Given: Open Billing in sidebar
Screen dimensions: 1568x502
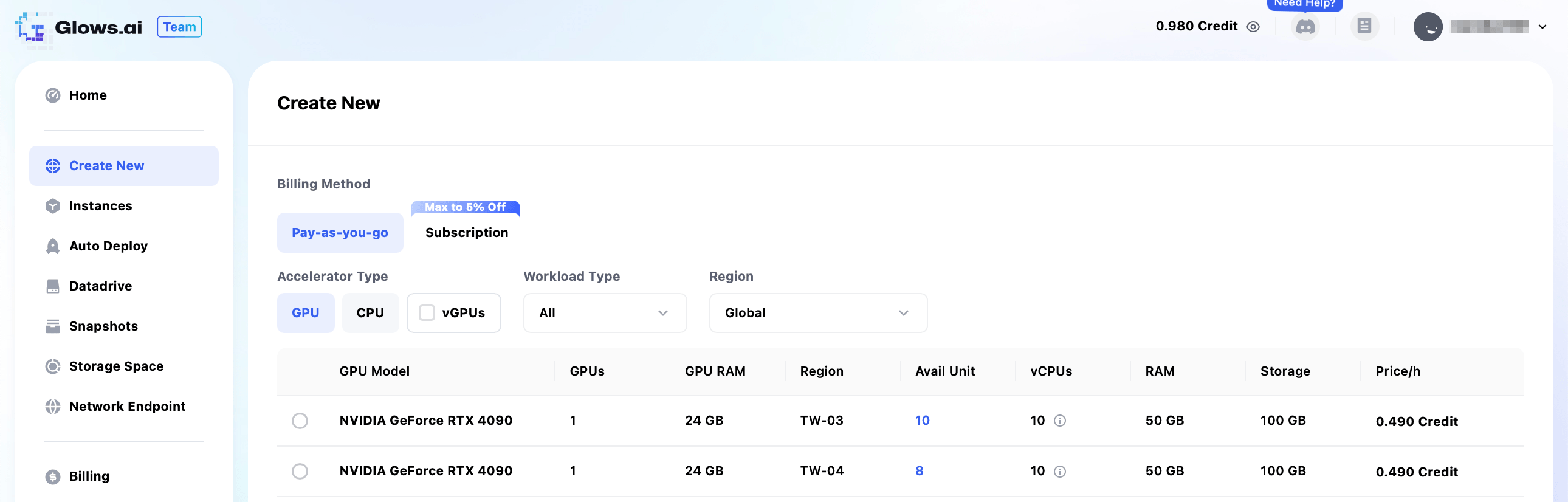Looking at the screenshot, I should point(123,477).
